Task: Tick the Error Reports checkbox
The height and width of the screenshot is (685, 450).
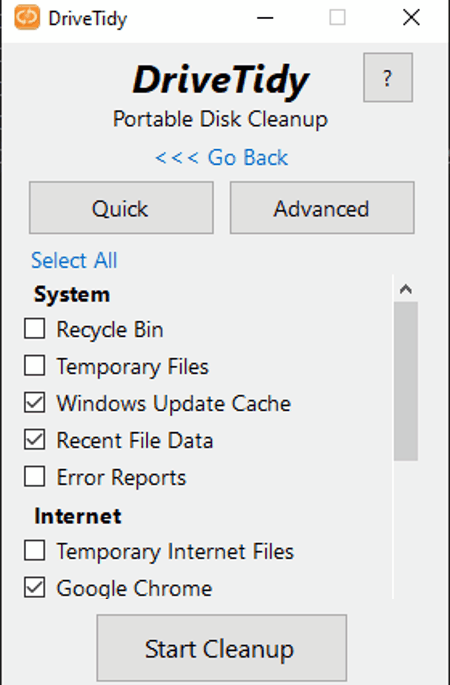Action: pyautogui.click(x=35, y=477)
